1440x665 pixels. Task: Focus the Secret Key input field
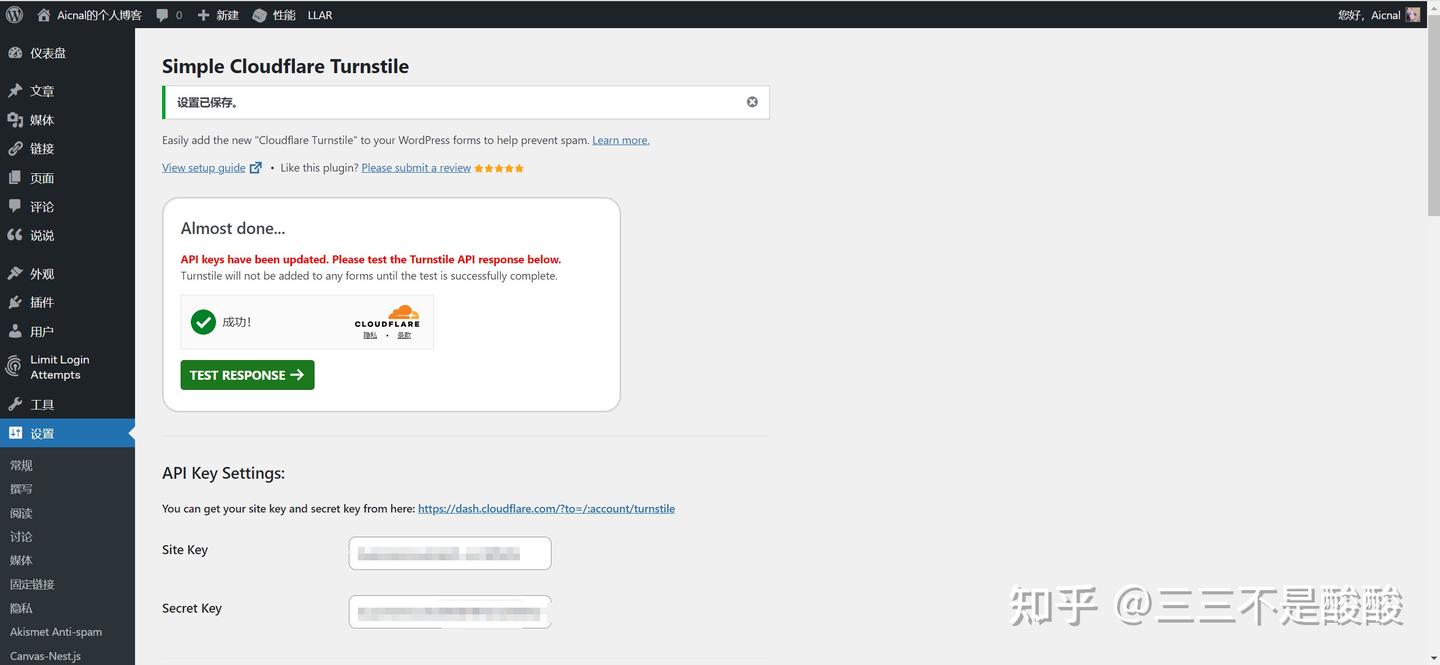pos(450,611)
